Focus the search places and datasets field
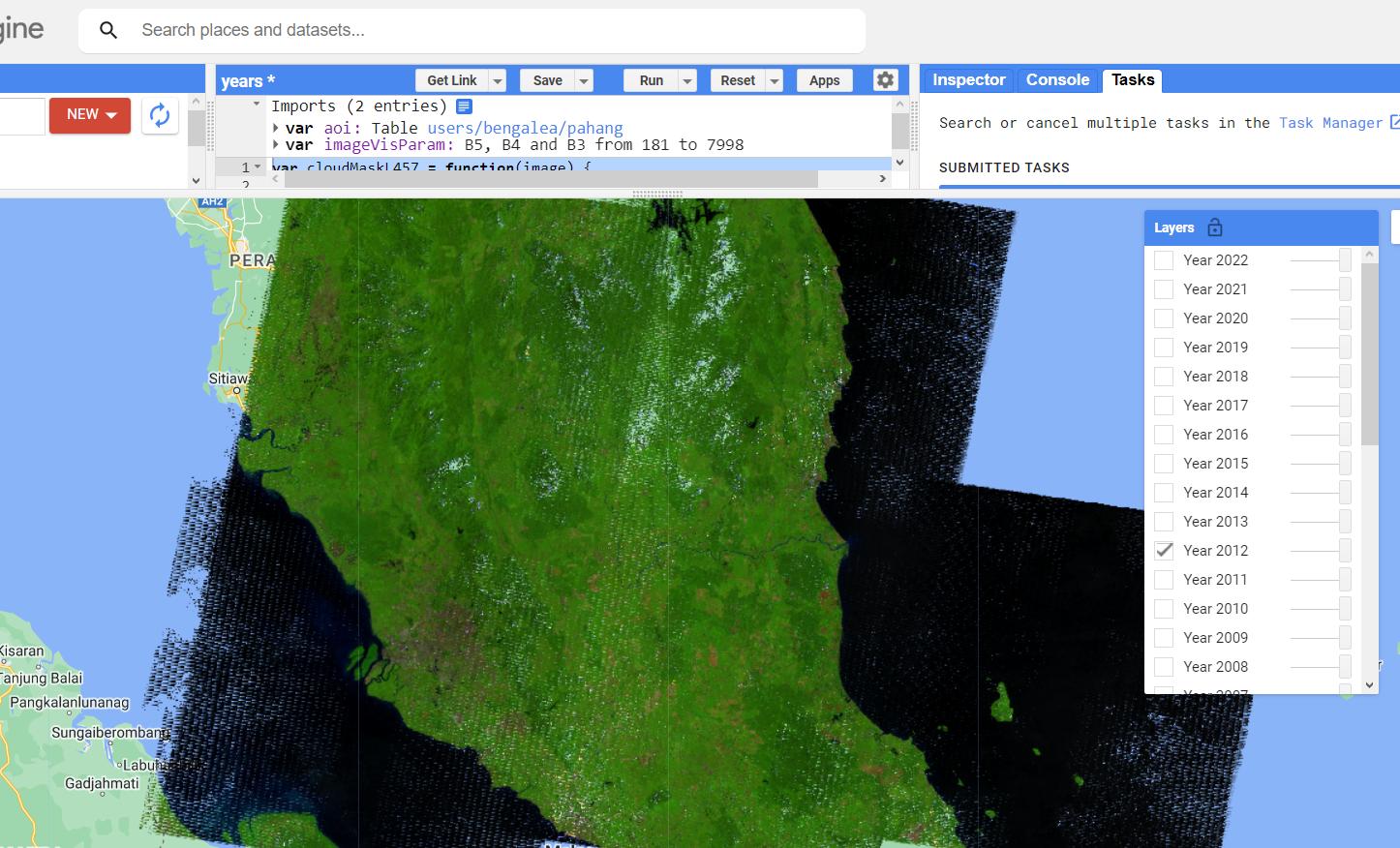Viewport: 1400px width, 848px height. pyautogui.click(x=472, y=31)
